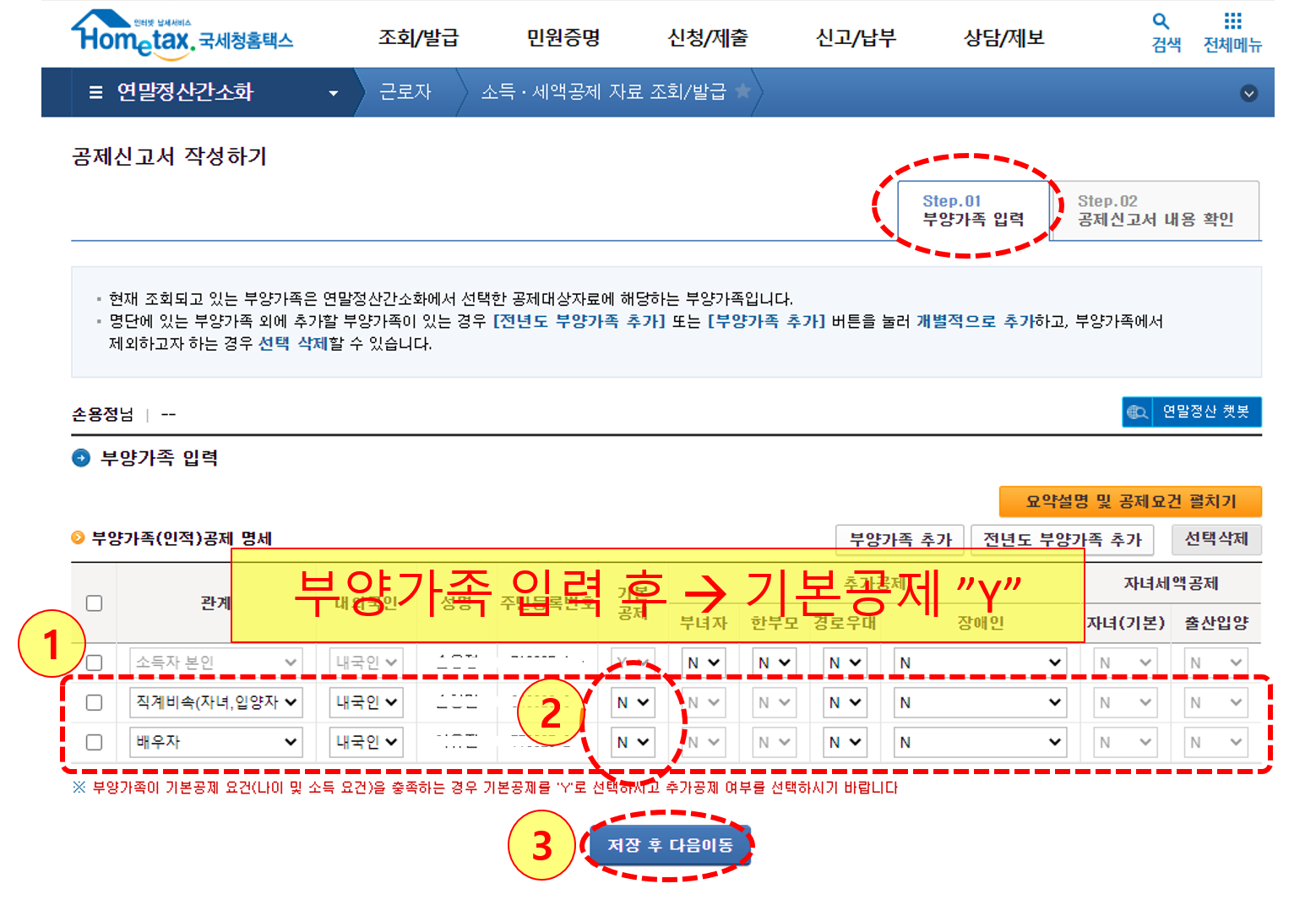Check the 직계비속 row checkbox

pos(95,702)
